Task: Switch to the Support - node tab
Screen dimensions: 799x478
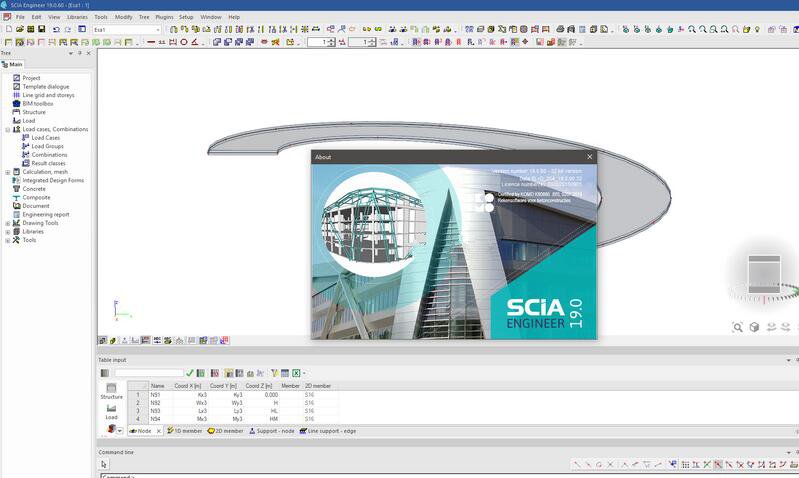Action: pyautogui.click(x=272, y=431)
